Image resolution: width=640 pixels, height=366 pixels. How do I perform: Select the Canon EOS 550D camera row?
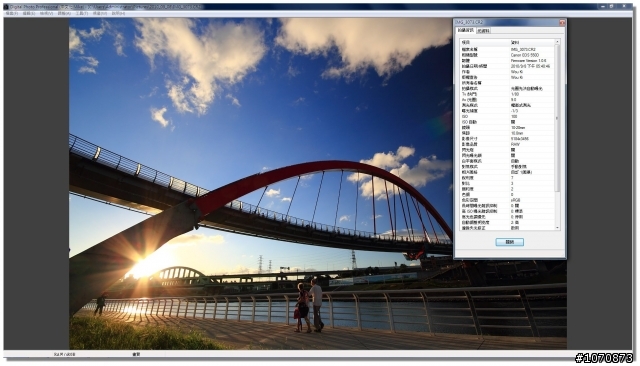(x=507, y=55)
